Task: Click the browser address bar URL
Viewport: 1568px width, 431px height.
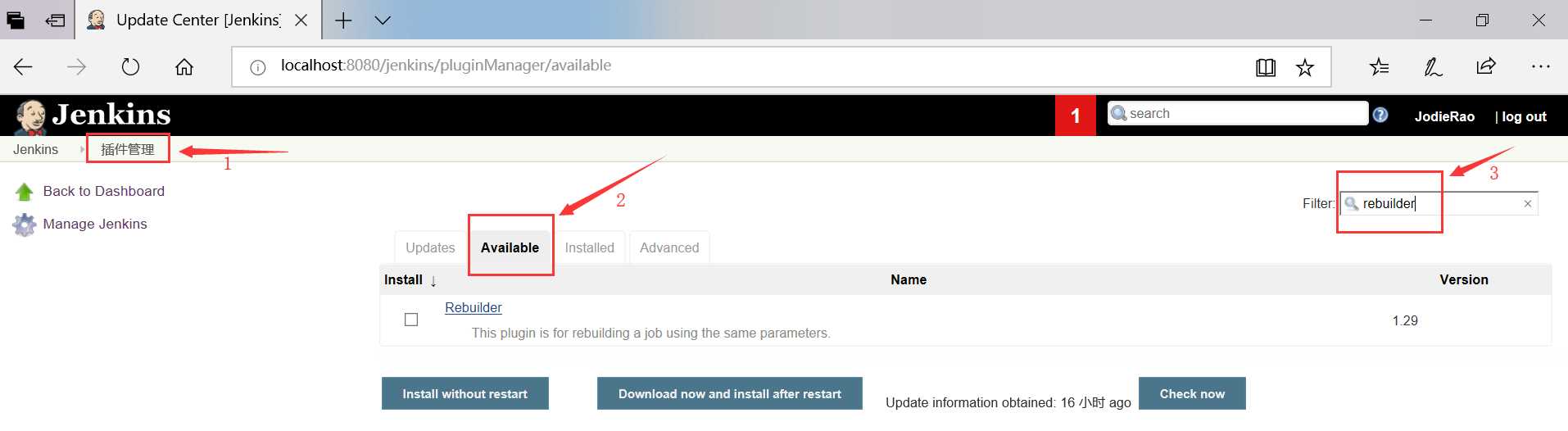Action: [446, 66]
